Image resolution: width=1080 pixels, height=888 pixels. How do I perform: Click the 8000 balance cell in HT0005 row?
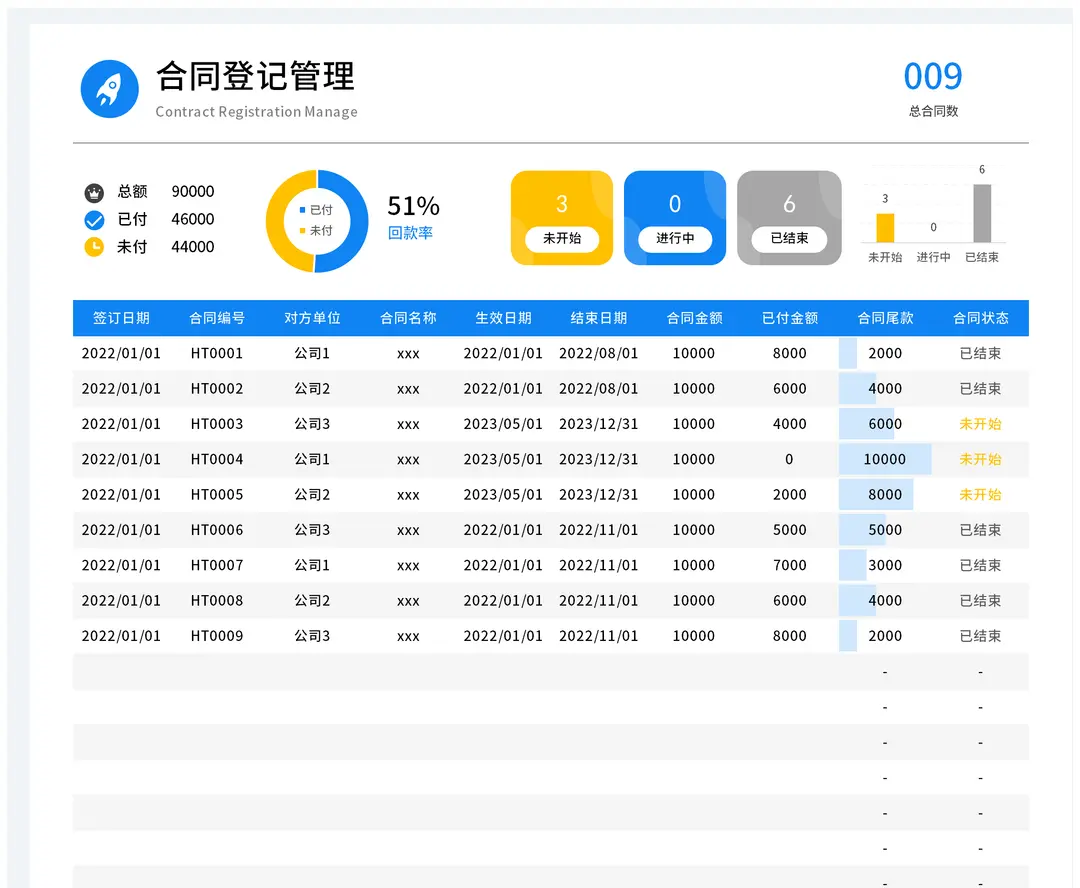pos(885,495)
